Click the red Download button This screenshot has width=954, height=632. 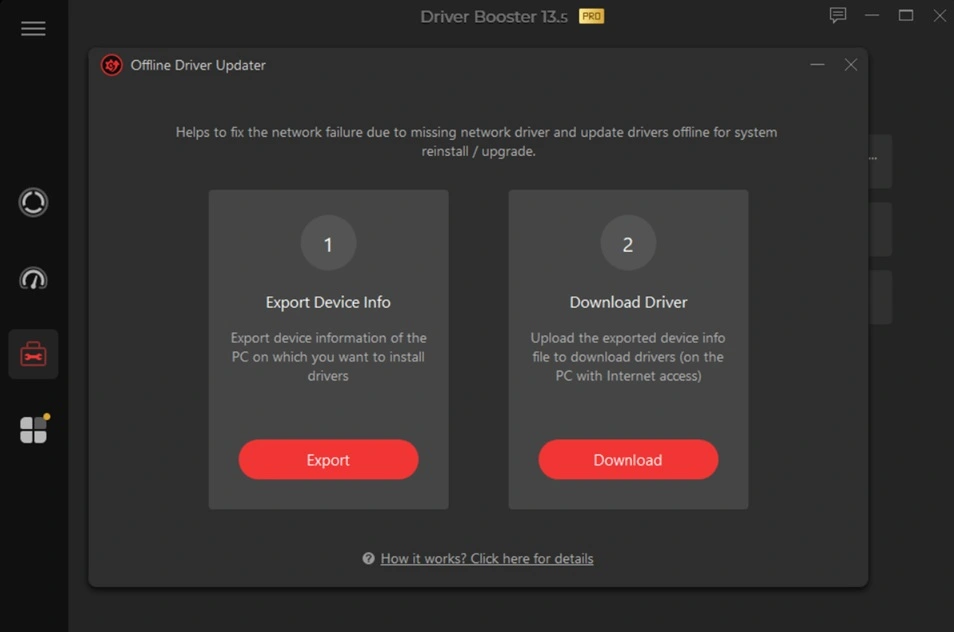click(628, 459)
